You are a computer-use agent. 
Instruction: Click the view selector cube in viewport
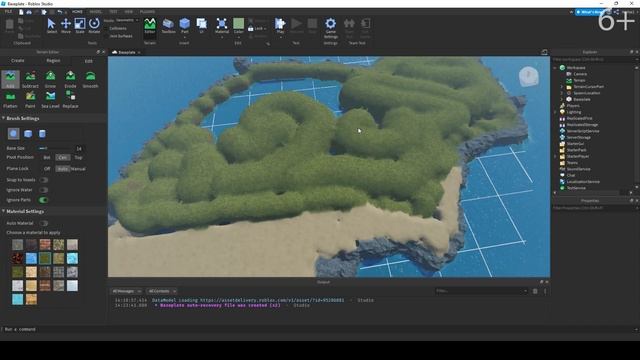tap(529, 76)
